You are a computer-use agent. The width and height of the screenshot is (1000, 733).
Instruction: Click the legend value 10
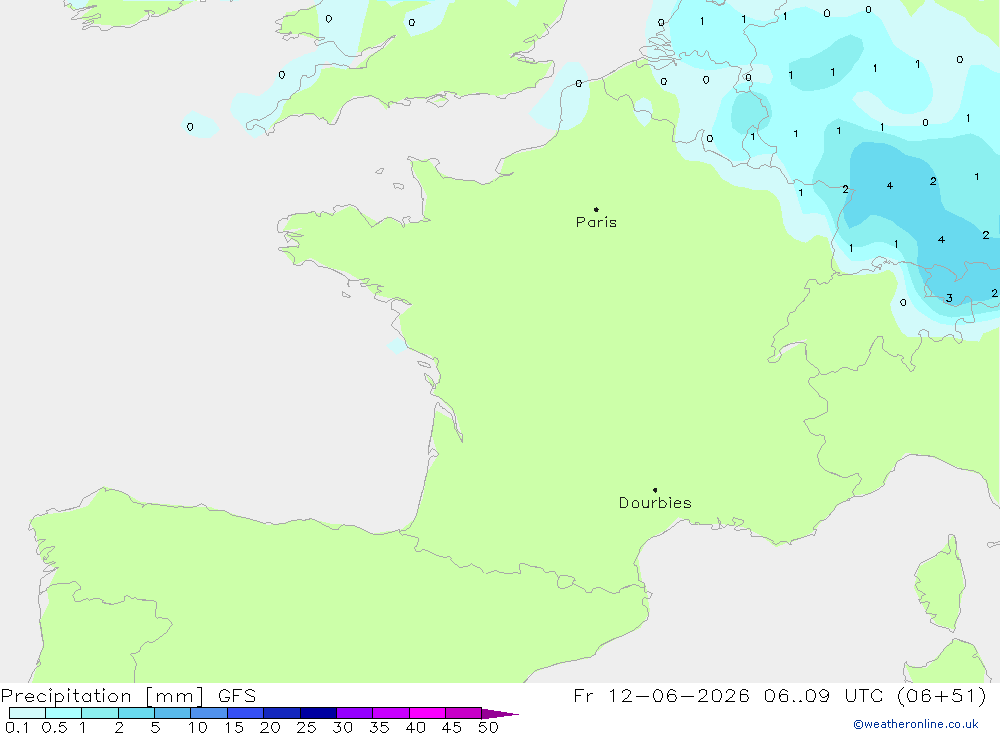(198, 727)
